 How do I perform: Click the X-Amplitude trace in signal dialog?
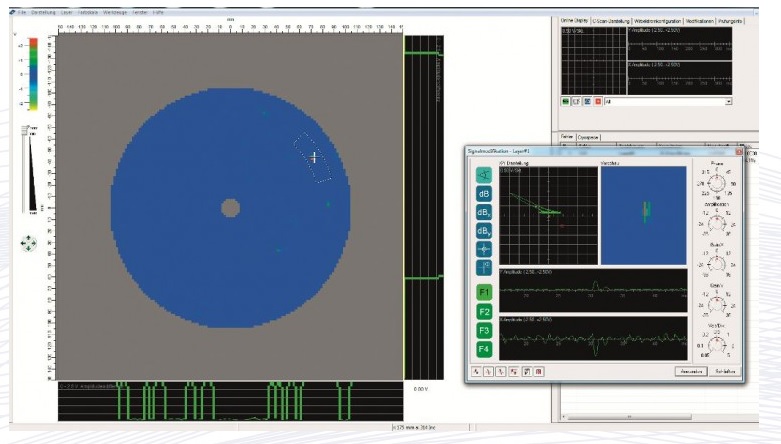click(593, 338)
